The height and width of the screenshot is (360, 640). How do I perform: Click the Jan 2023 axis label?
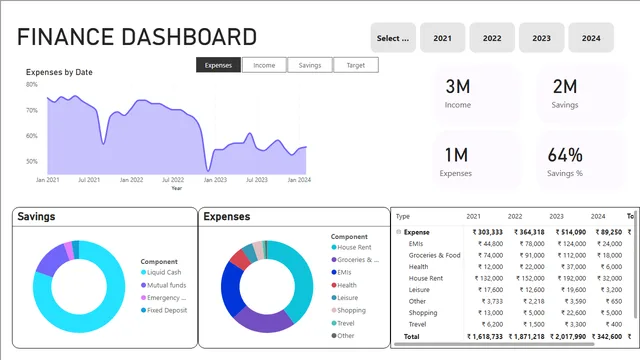click(x=215, y=180)
